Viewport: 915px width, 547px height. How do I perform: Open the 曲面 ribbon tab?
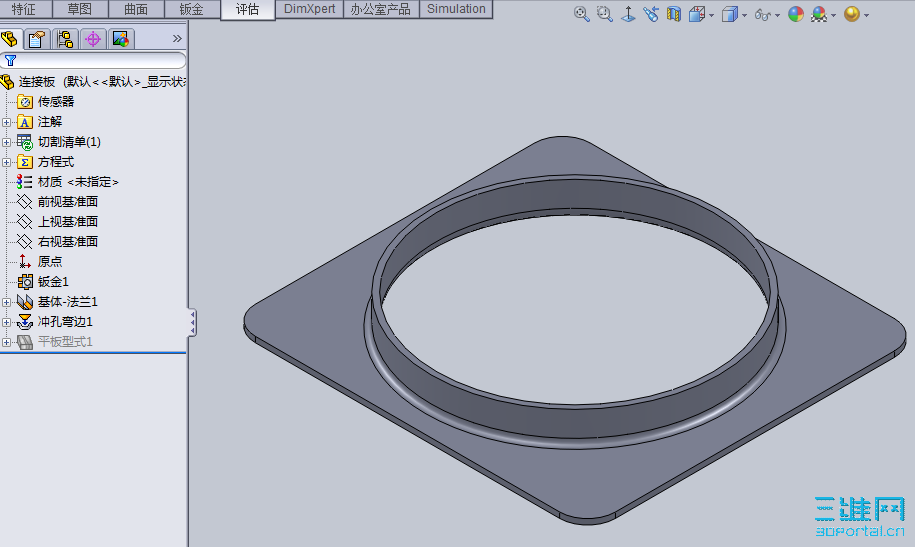136,9
